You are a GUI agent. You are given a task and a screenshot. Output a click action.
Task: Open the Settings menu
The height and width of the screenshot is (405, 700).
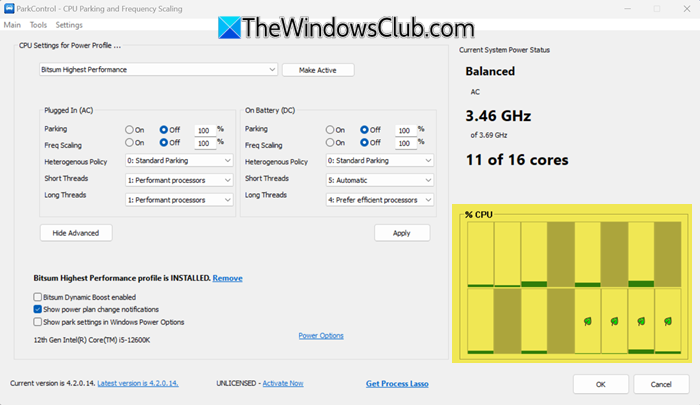point(69,25)
